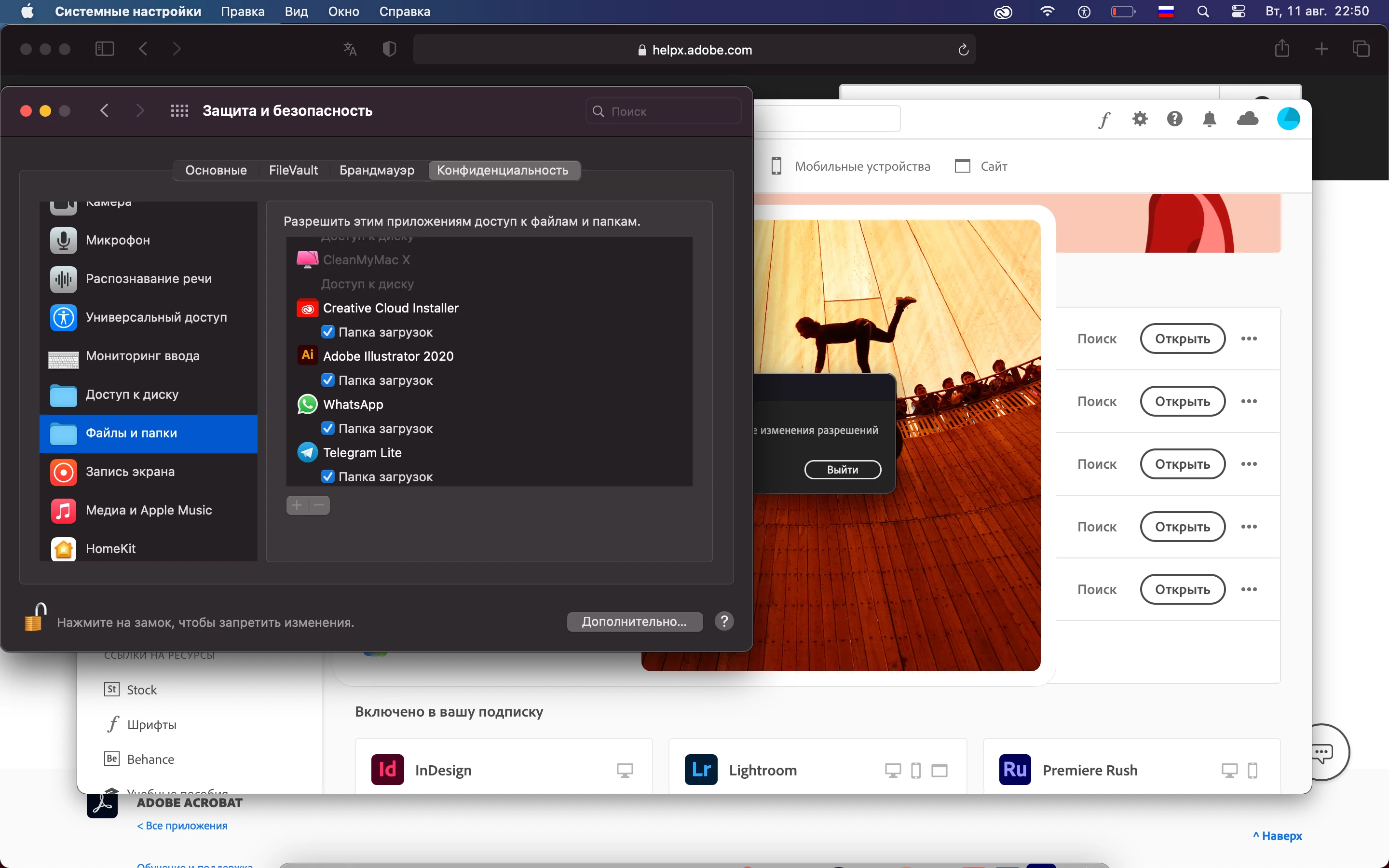Uncheck Downloads folder for Creative Cloud Installer
Screen dimensions: 1389x868
click(x=328, y=332)
